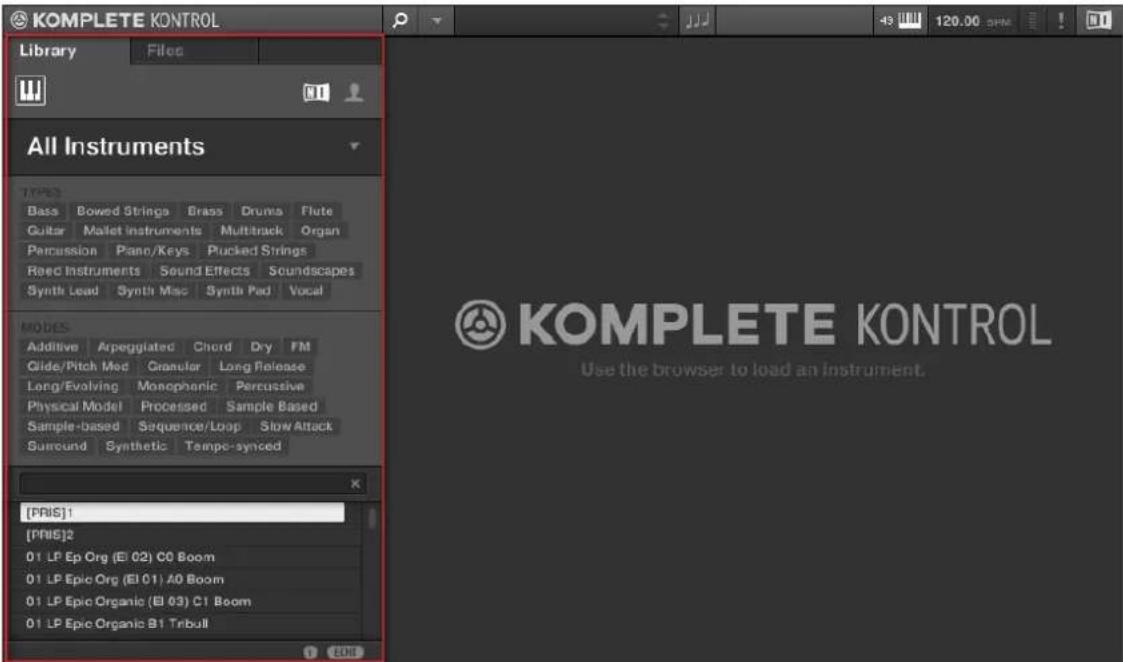Click the magnifier browser icon in header
Viewport: 1123px width, 662px height.
[x=400, y=20]
